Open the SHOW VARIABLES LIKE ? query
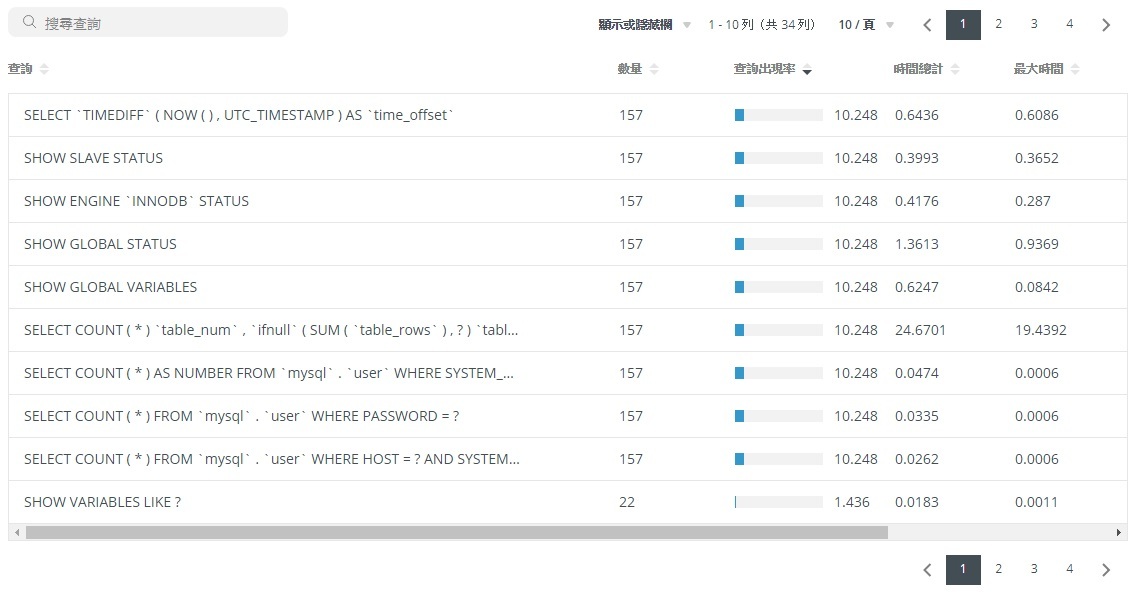 coord(102,502)
